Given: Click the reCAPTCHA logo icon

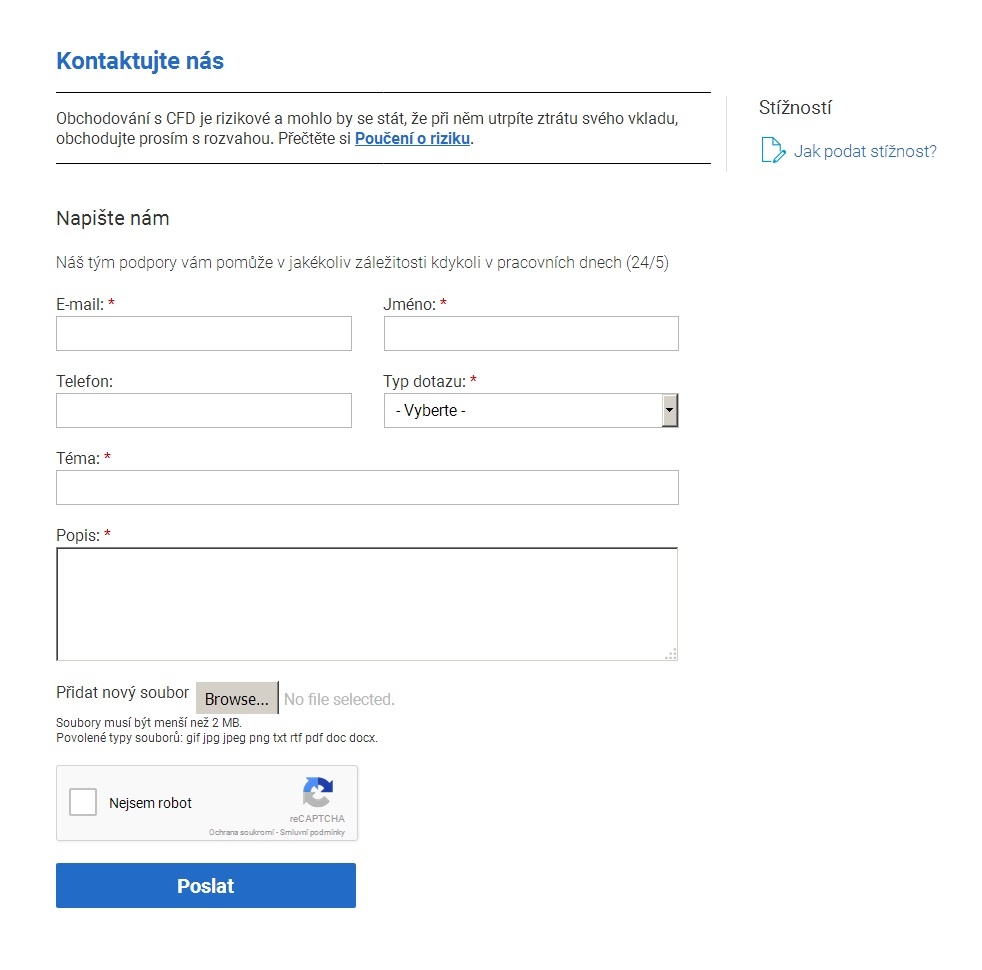Looking at the screenshot, I should (317, 793).
